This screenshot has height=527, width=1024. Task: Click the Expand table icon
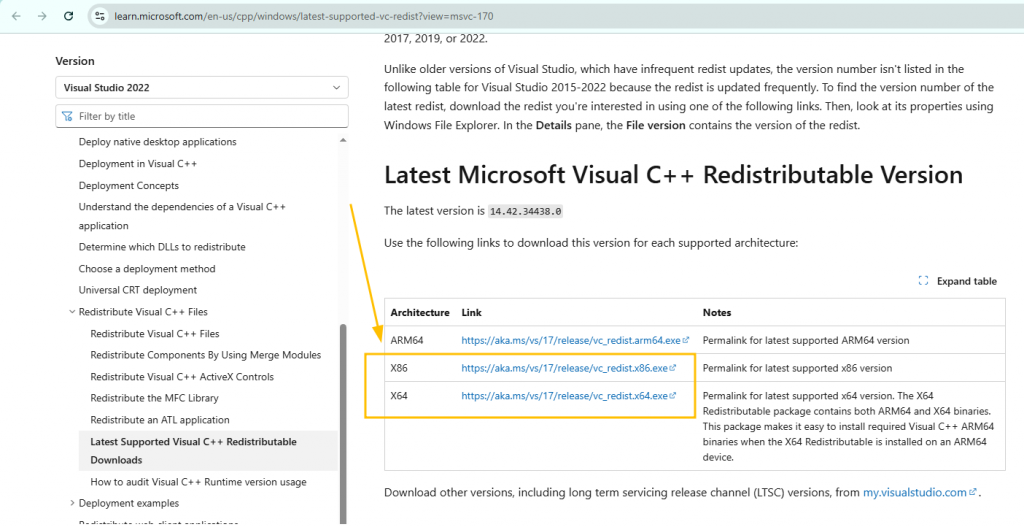923,281
